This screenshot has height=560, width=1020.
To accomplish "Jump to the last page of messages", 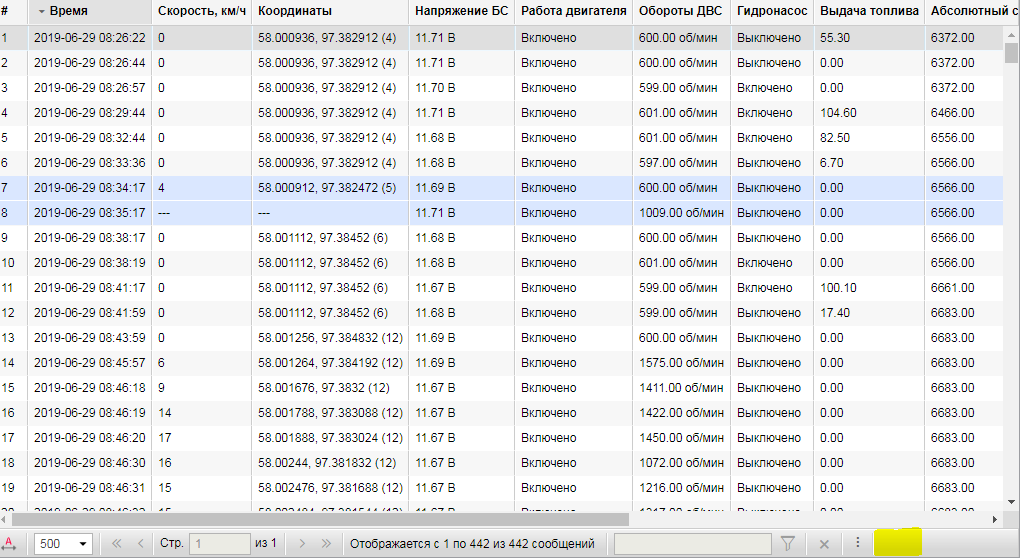I will pos(326,543).
